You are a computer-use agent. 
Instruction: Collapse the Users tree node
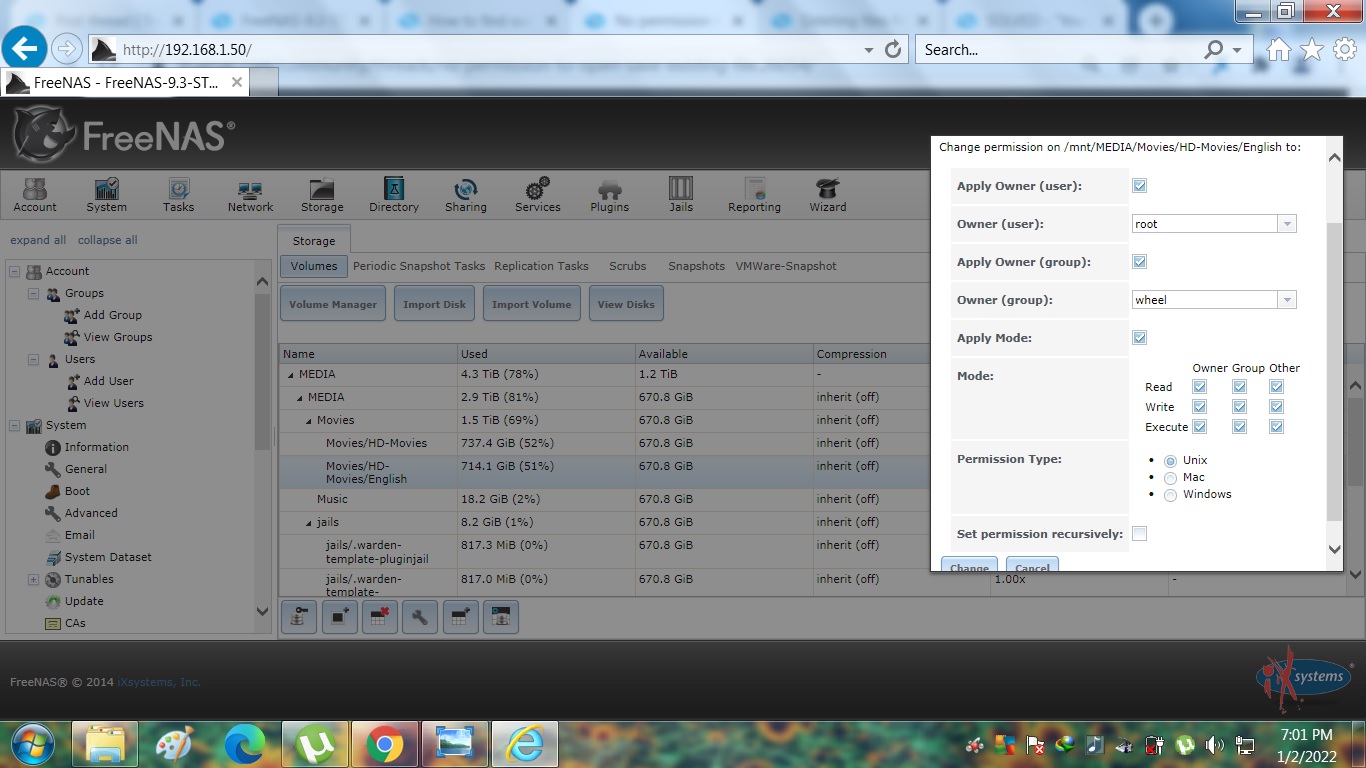[33, 360]
